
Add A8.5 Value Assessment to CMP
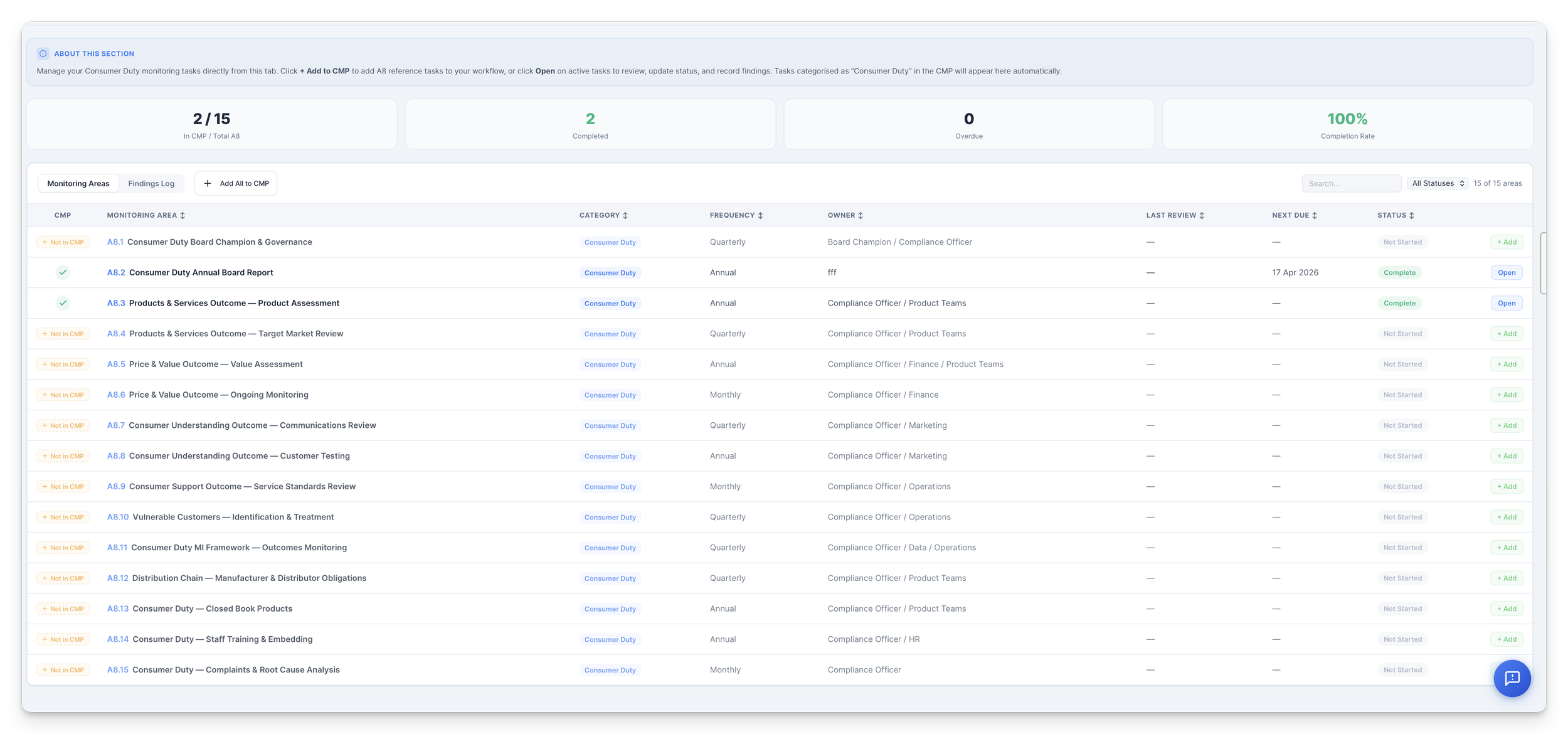tap(1506, 364)
